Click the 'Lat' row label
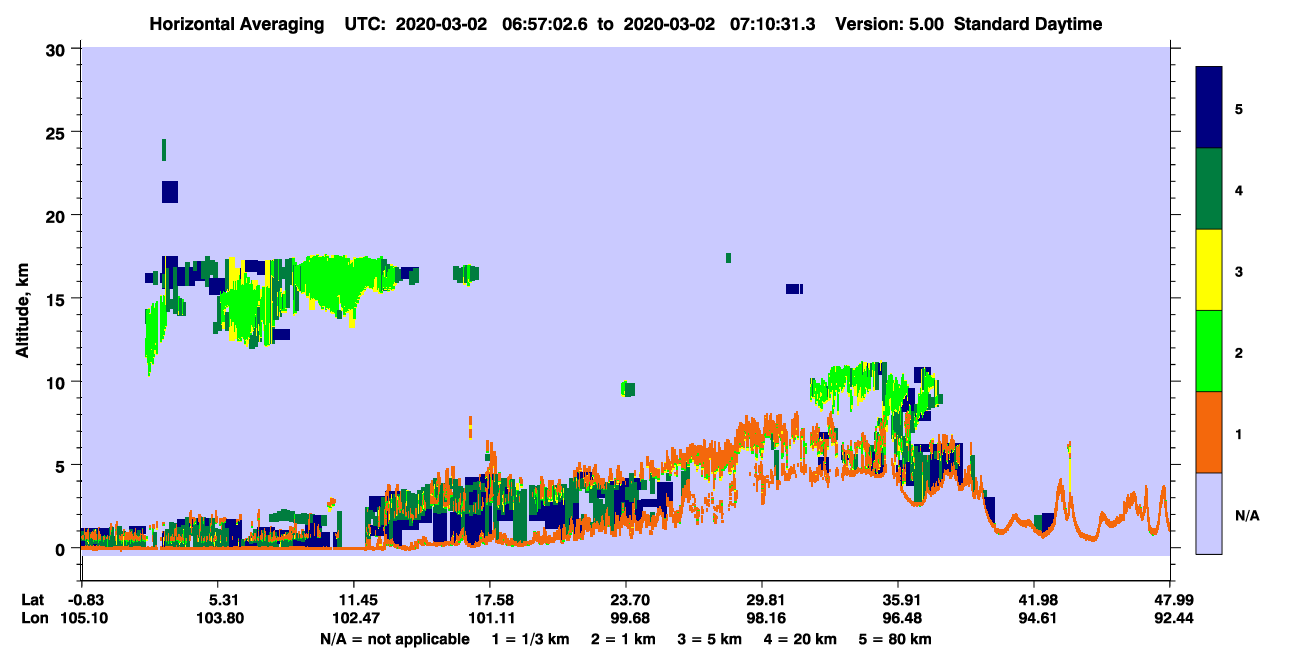Viewport: 1300px width, 667px height. [31, 600]
